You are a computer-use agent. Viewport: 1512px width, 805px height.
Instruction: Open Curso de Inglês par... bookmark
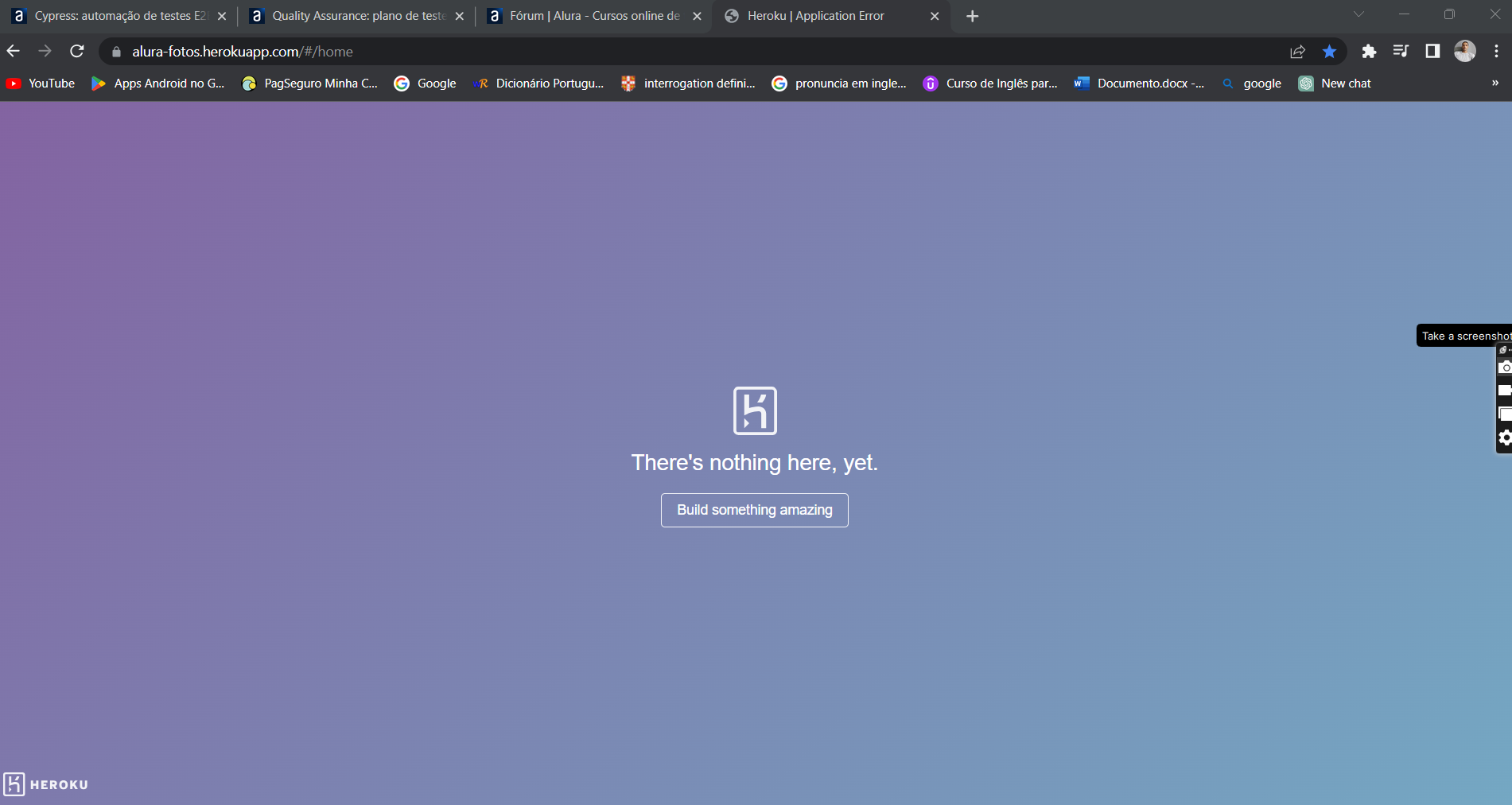(x=990, y=83)
